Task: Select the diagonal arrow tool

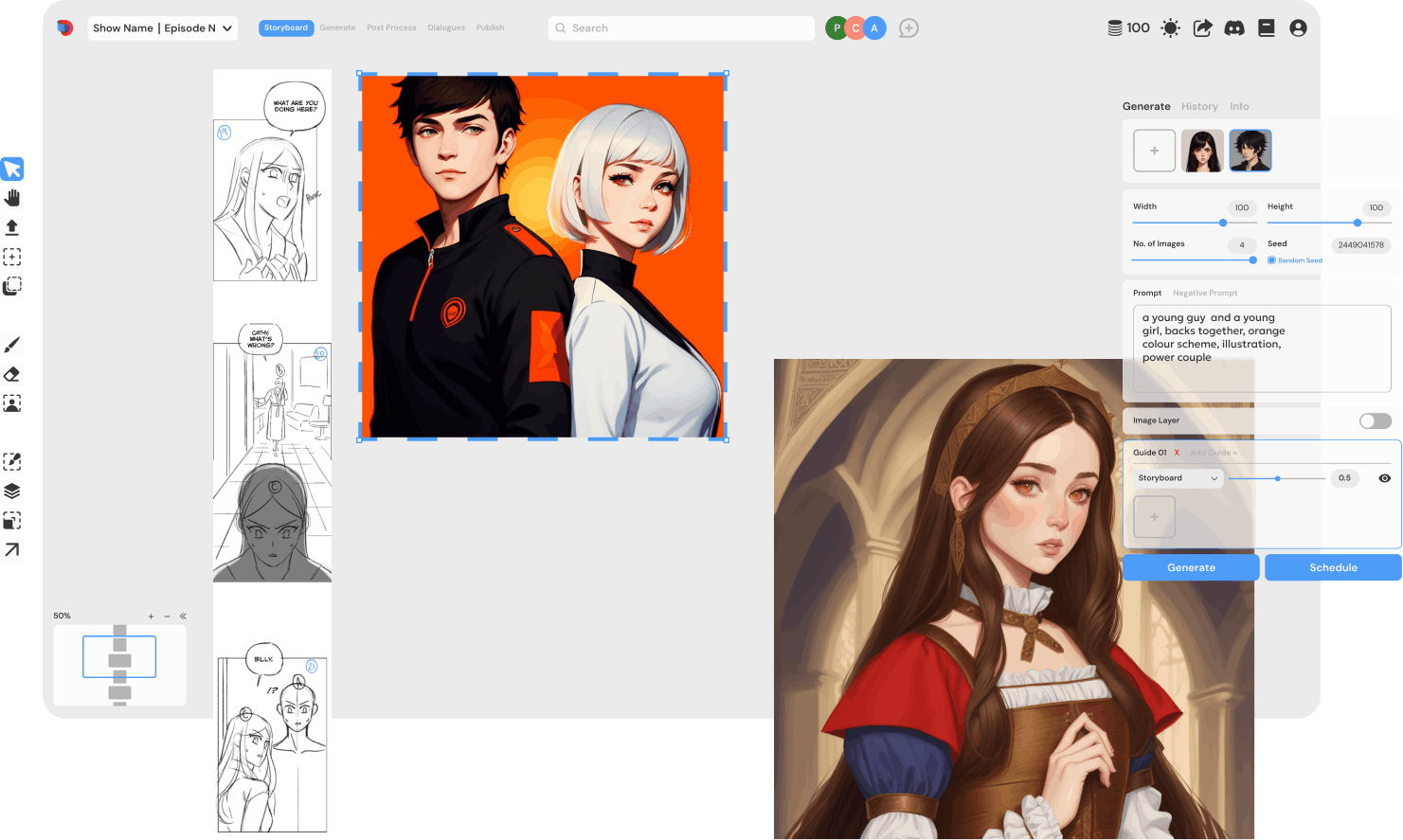Action: (x=12, y=550)
